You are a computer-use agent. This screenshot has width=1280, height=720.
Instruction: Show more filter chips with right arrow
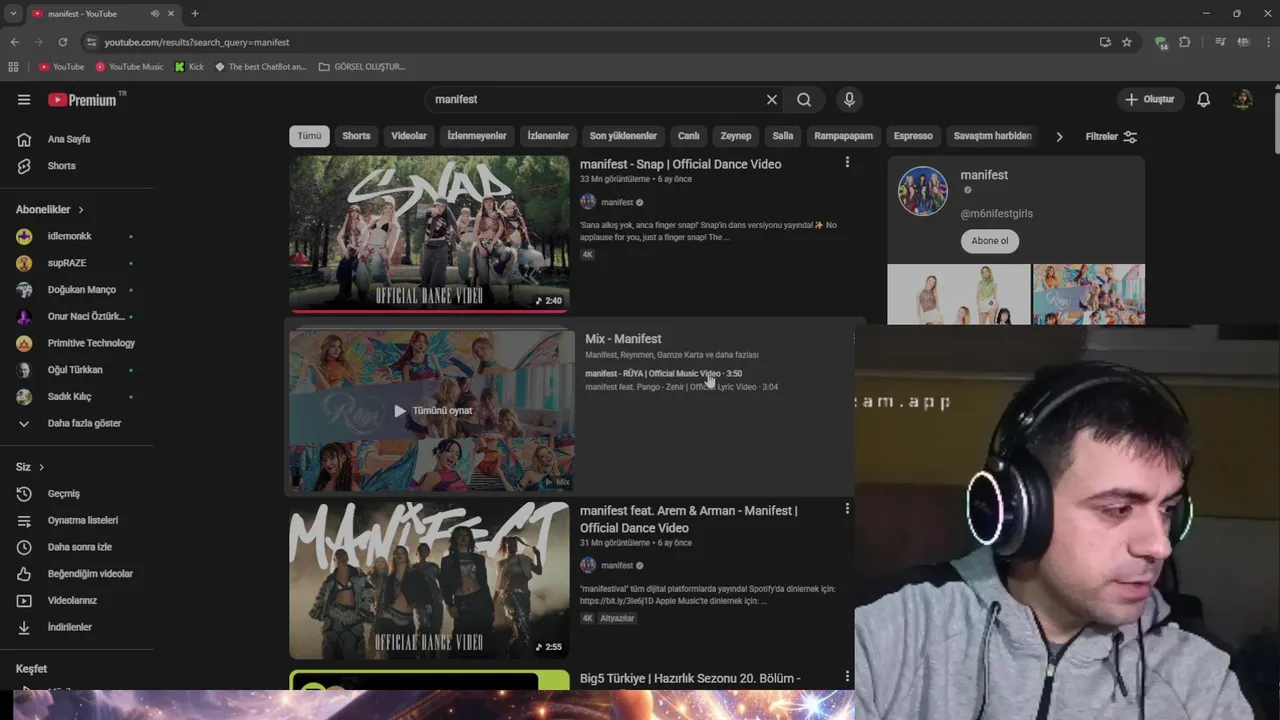point(1059,136)
